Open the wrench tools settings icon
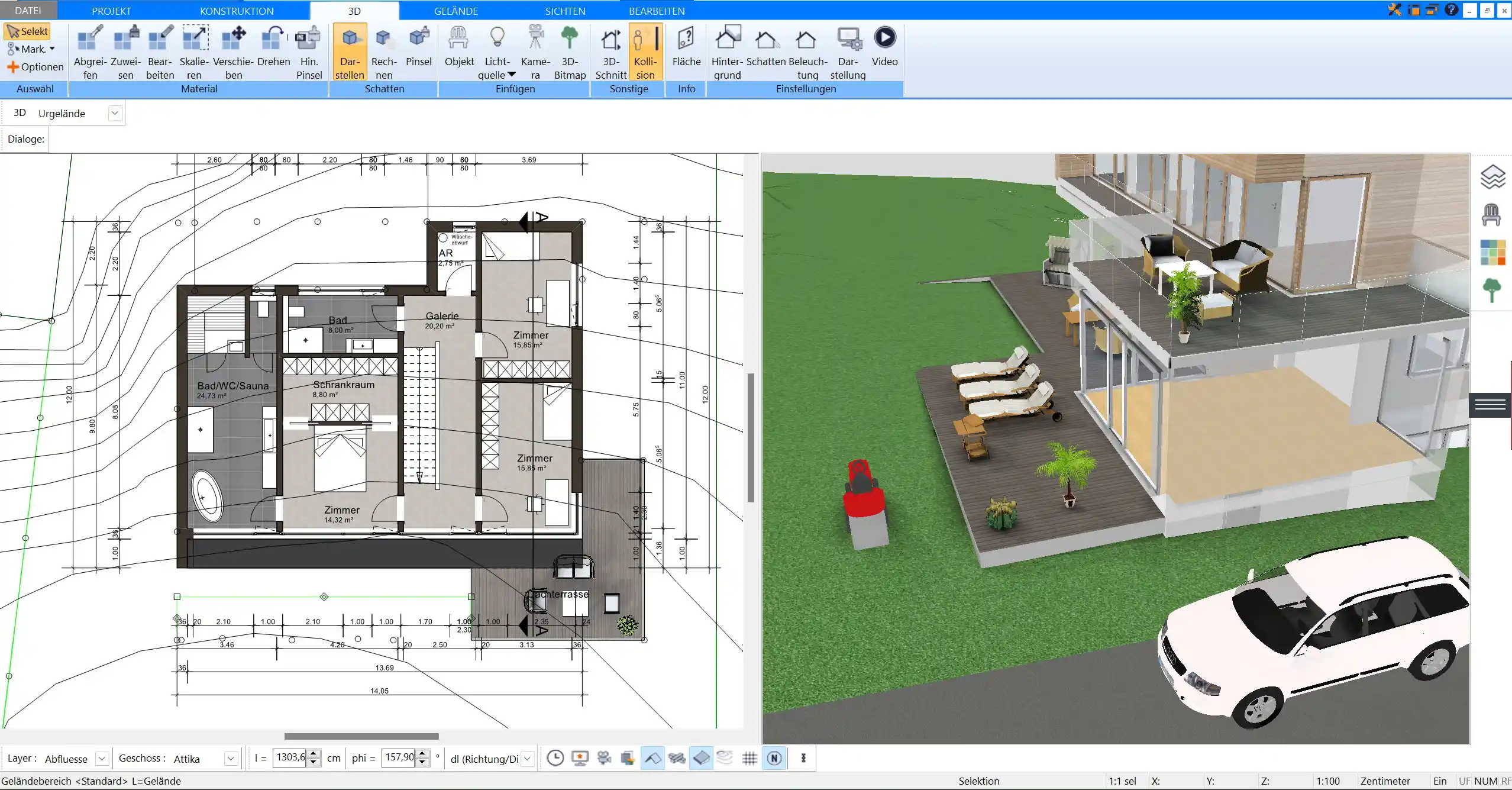 point(1395,9)
